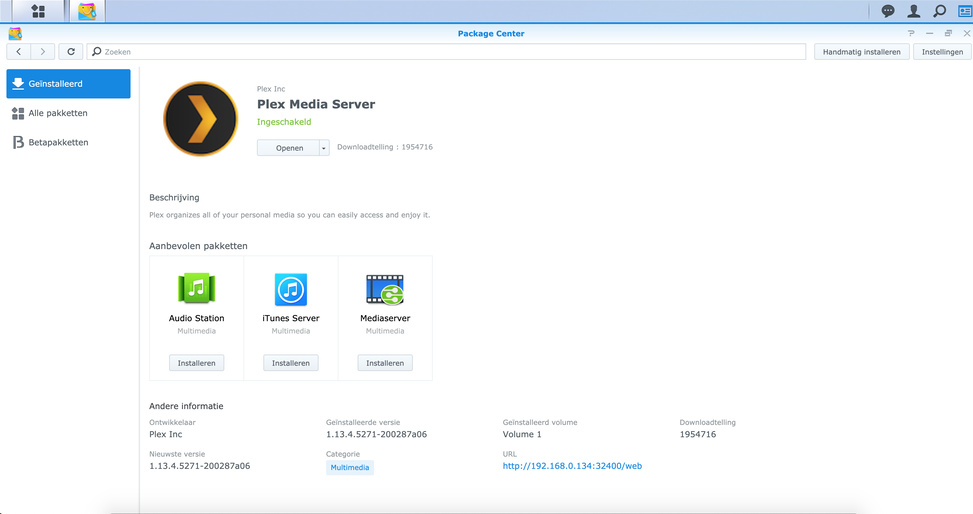Click the Multimedia category tag
Image resolution: width=973 pixels, height=514 pixels.
349,467
